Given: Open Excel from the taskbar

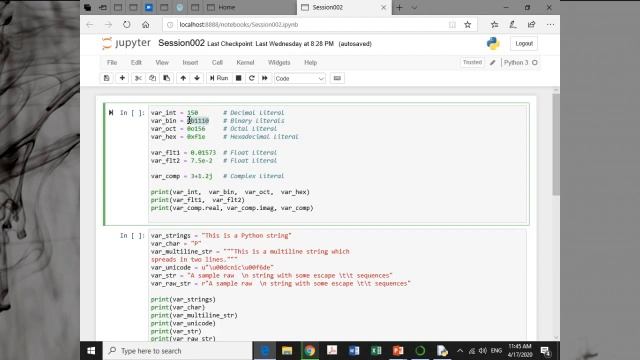Looking at the screenshot, I should [376, 351].
